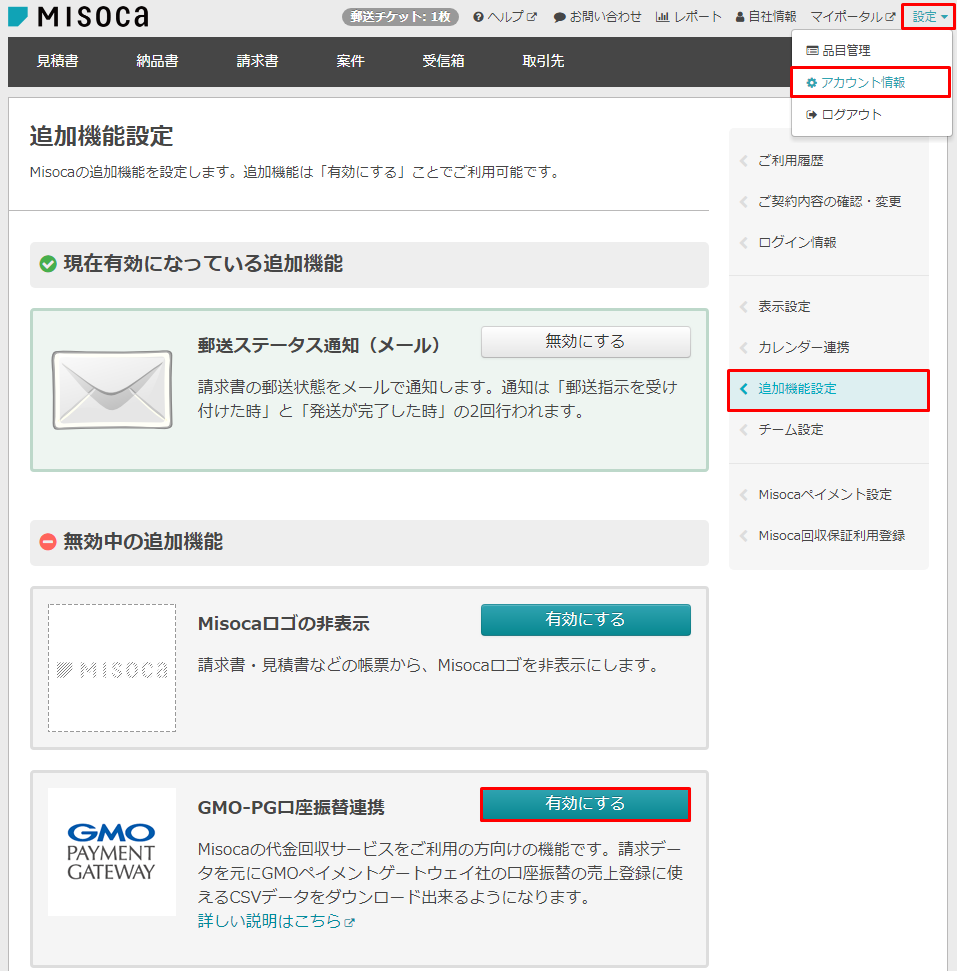Enable Misocaロゴの非表示 with 有効にする button

point(585,620)
